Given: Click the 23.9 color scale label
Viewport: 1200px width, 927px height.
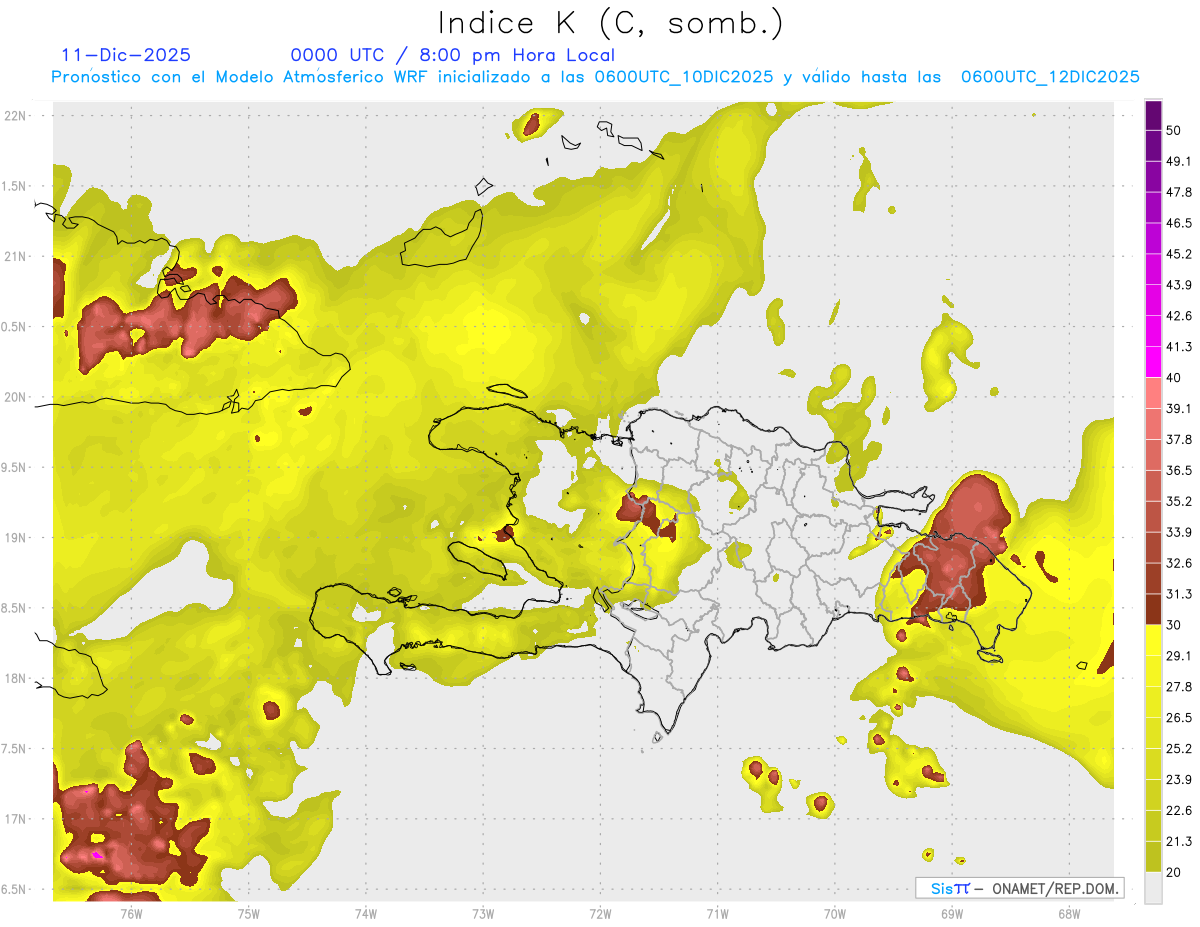Looking at the screenshot, I should pos(1179,780).
